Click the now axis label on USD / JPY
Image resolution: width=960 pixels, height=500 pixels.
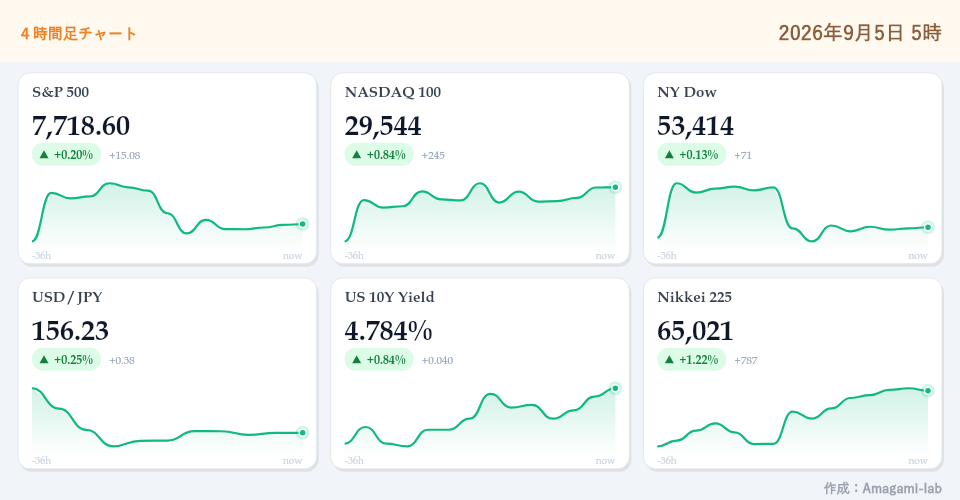pos(293,461)
